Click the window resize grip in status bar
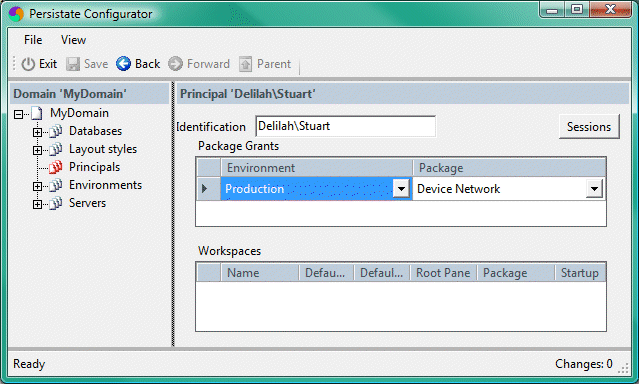Screen dimensions: 639x384 tap(624, 367)
